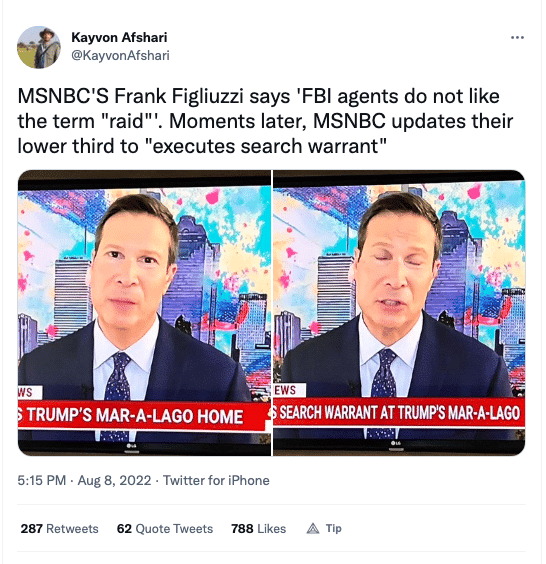
Task: Open the @KayvonAfshari handle link
Action: click(x=120, y=55)
